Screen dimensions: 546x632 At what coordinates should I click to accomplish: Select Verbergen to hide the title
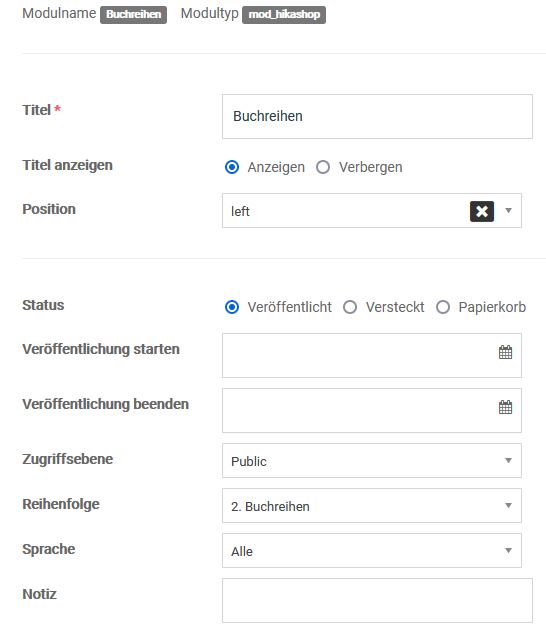(323, 167)
